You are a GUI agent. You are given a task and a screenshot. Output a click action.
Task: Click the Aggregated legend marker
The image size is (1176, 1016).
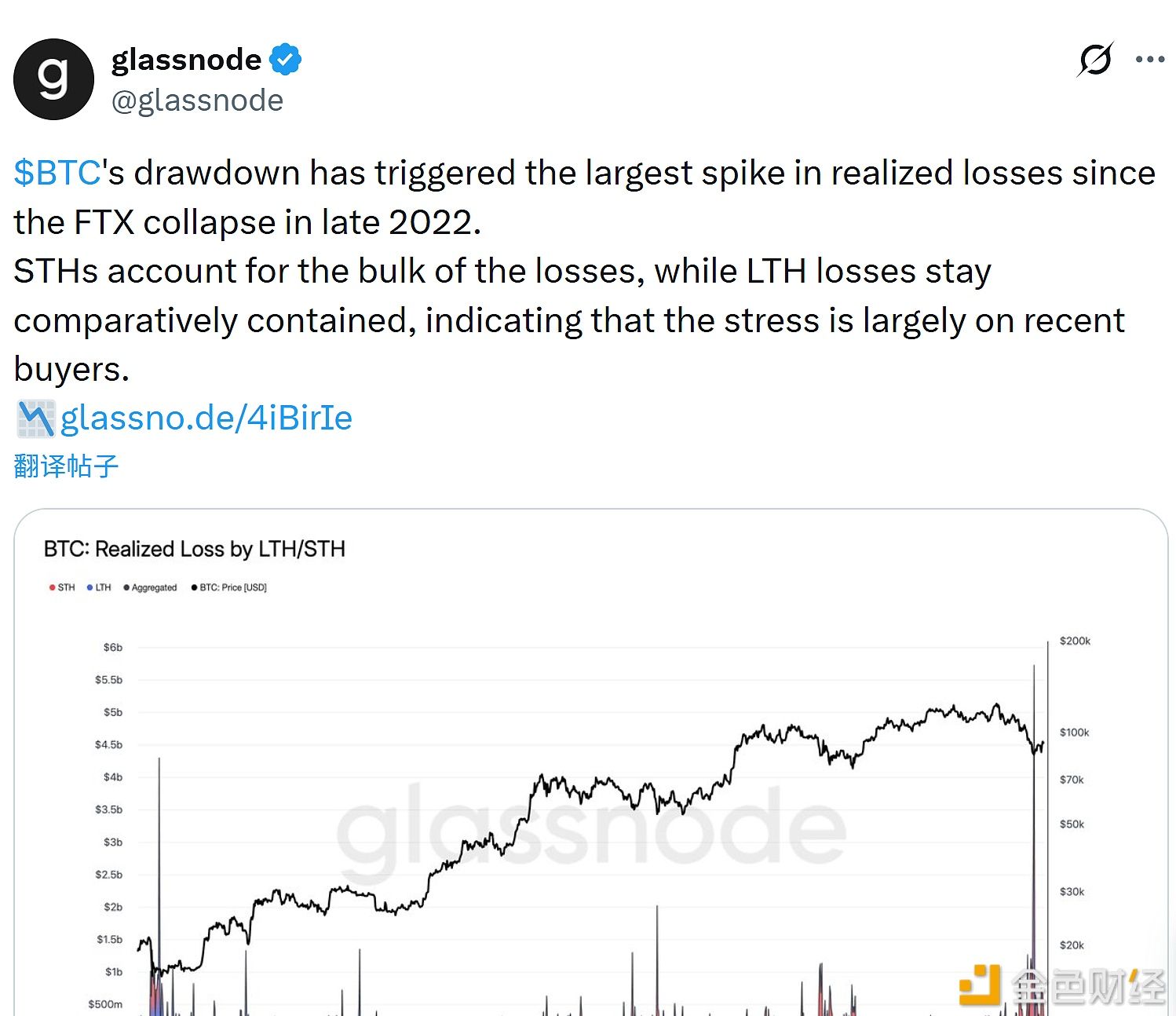point(126,587)
